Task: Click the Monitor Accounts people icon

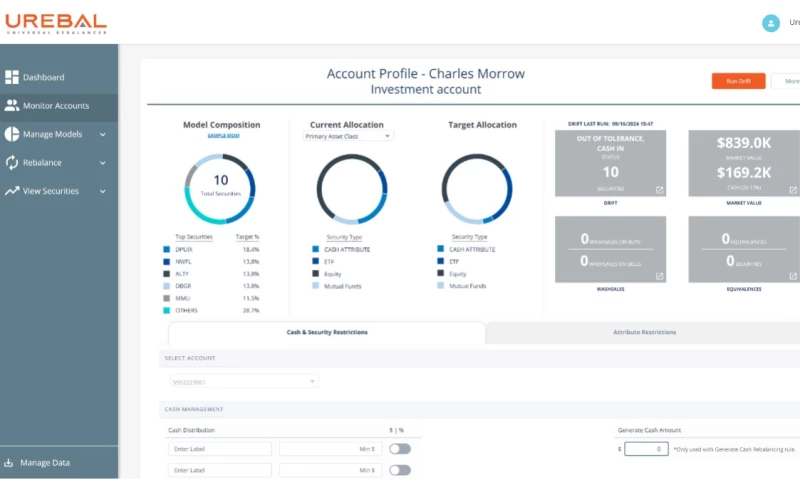Action: pos(12,105)
